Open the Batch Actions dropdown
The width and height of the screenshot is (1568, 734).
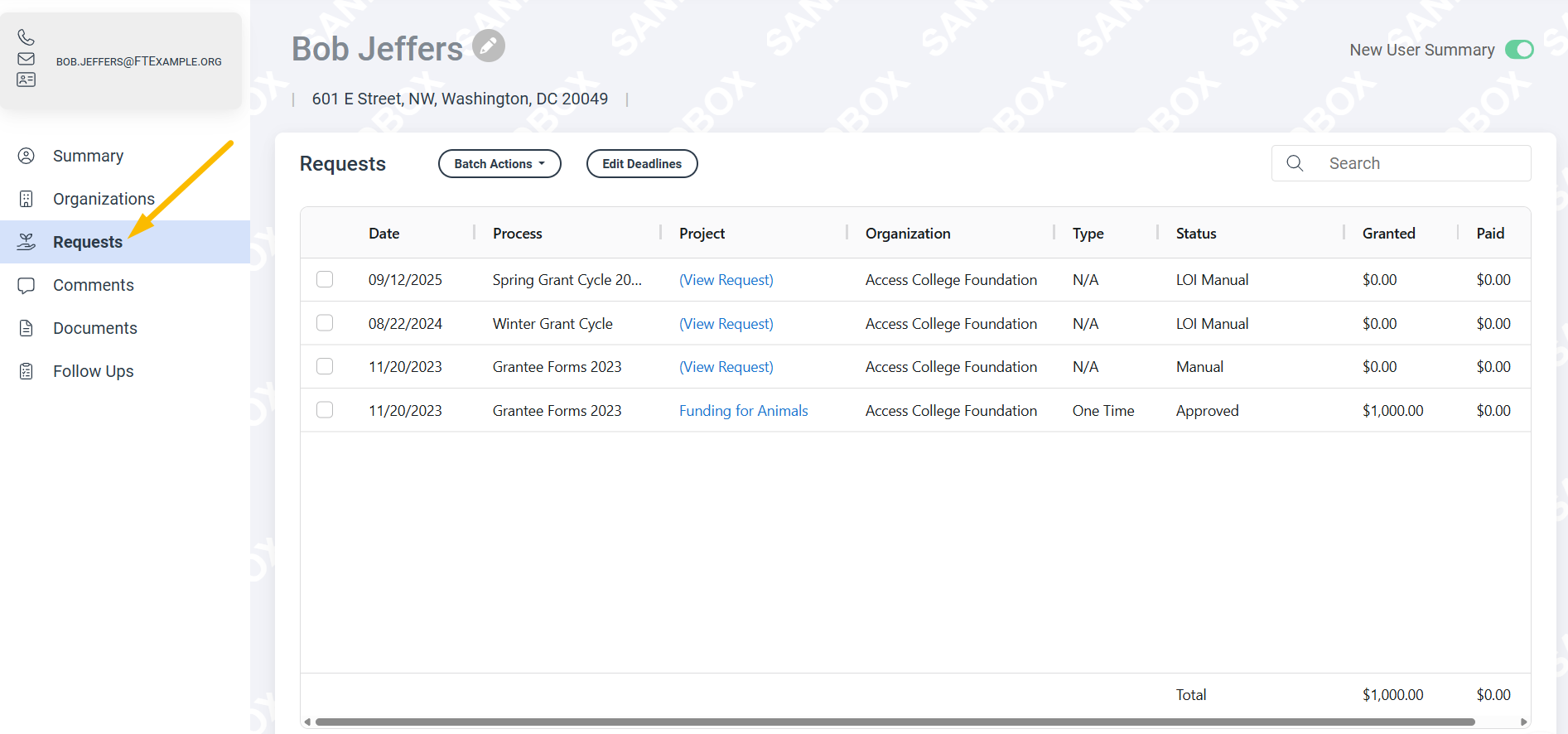point(499,164)
